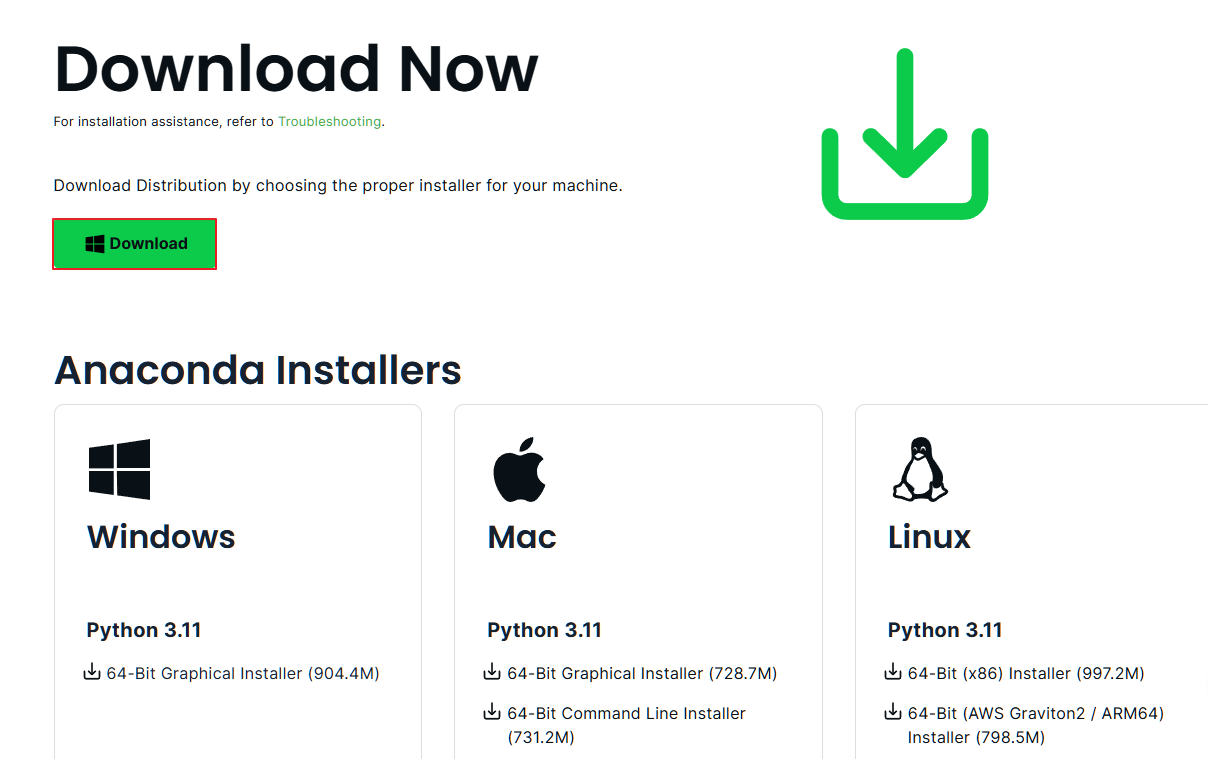Click the green Download button
Viewport: 1208px width, 759px height.
[x=134, y=244]
